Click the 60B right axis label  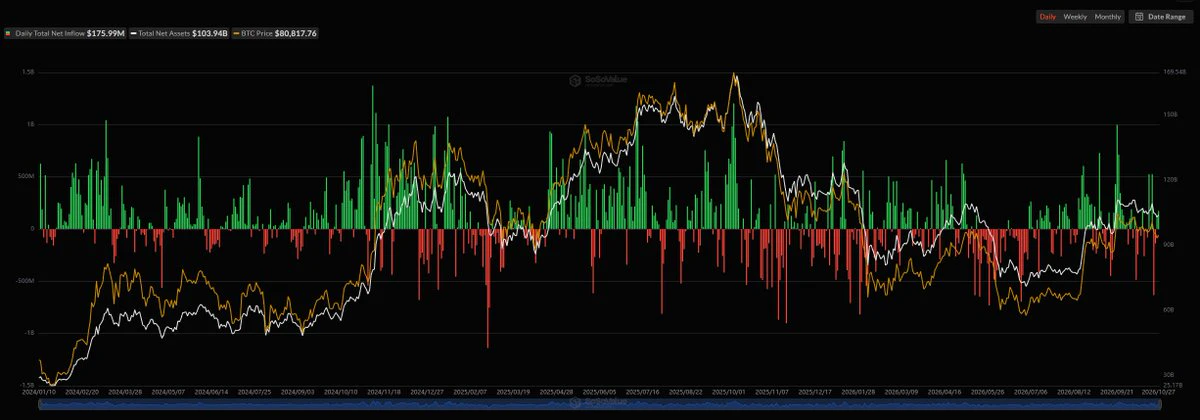tap(1167, 310)
